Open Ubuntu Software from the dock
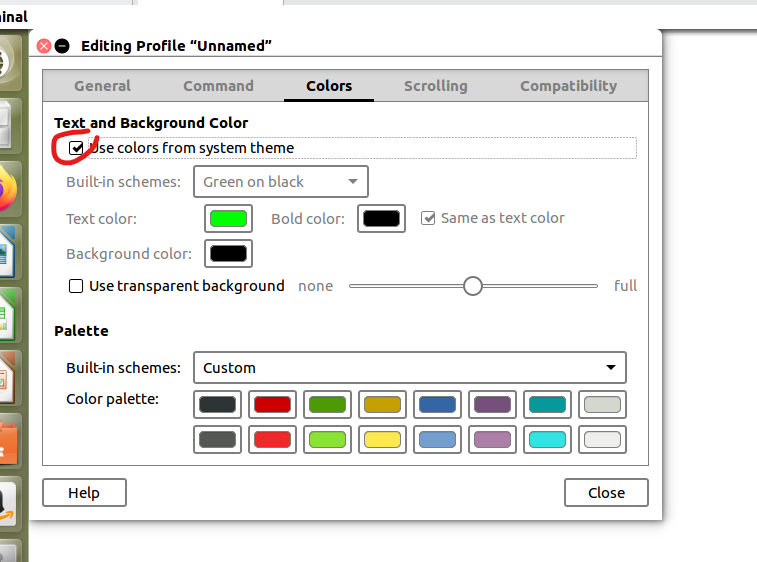Screen dimensions: 757x562 click(x=8, y=440)
